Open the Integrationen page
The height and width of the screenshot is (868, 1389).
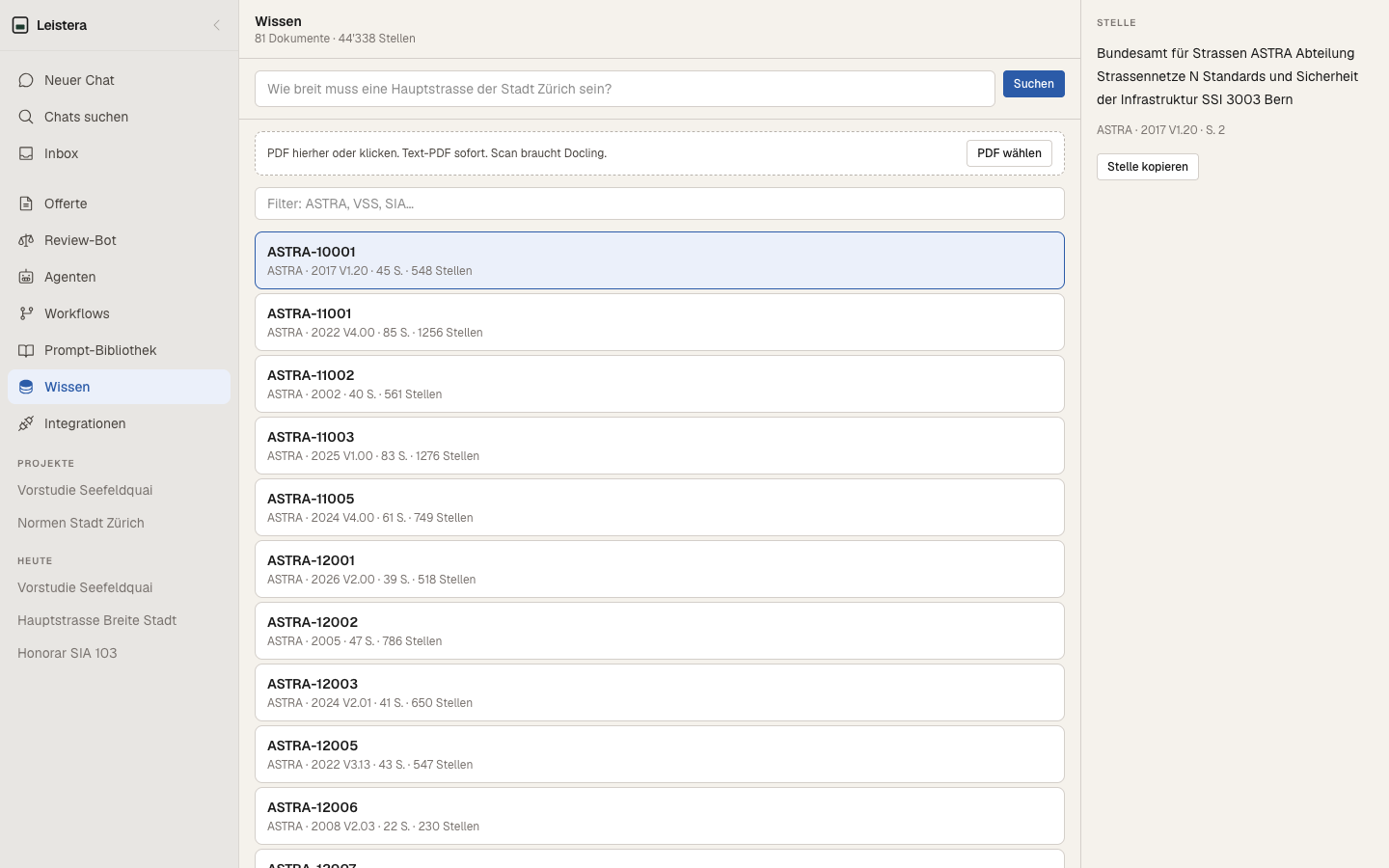point(119,423)
